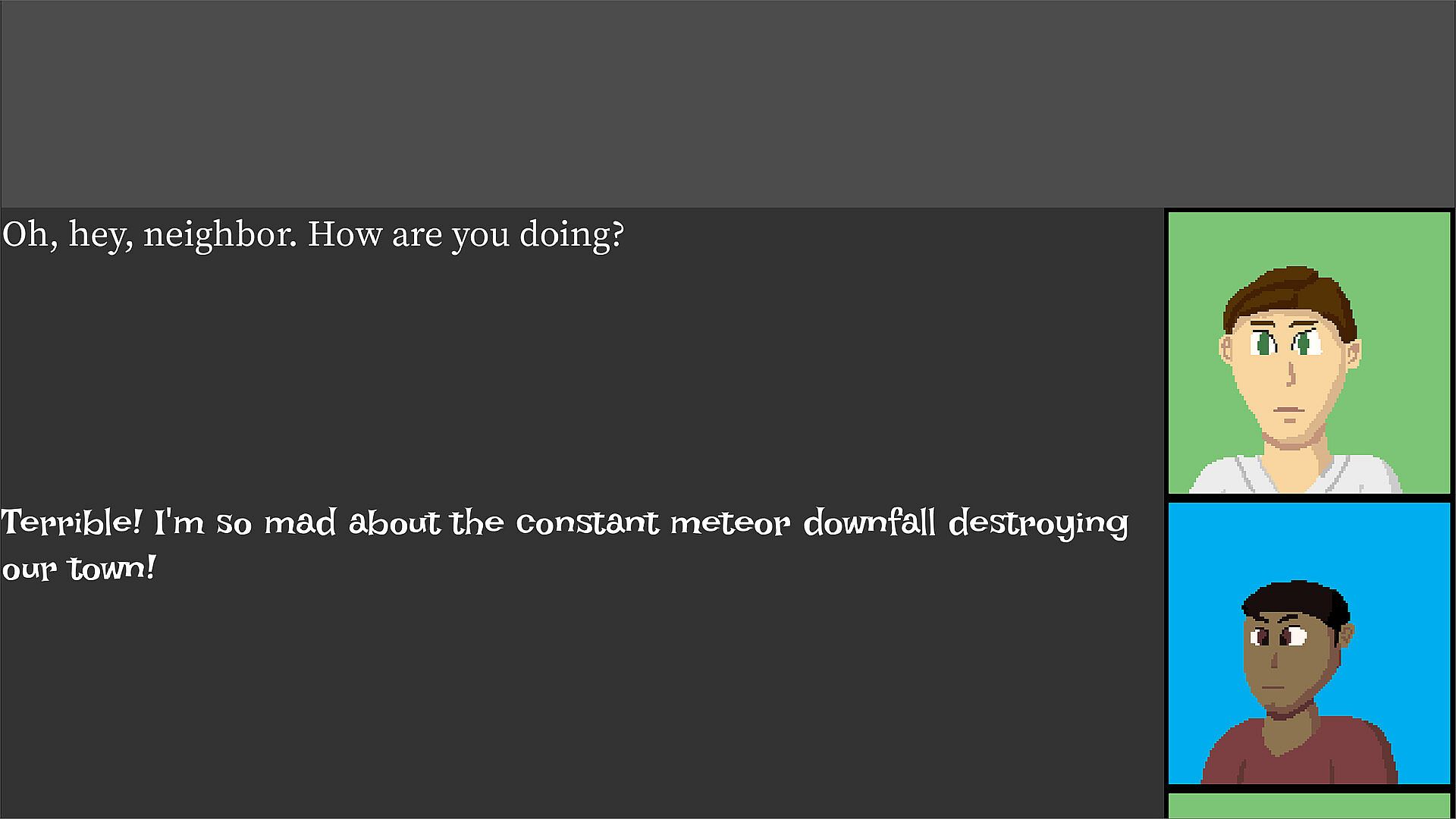Click the black hair of the angry character
The height and width of the screenshot is (819, 1456).
point(1297,601)
